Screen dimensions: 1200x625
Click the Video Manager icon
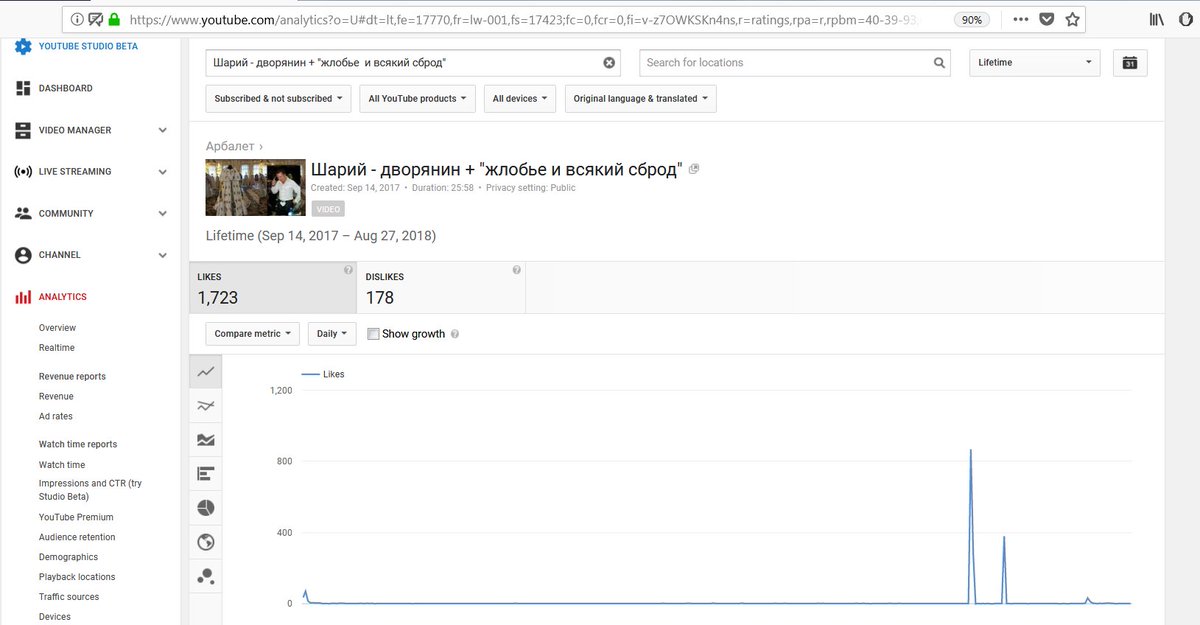pyautogui.click(x=23, y=130)
